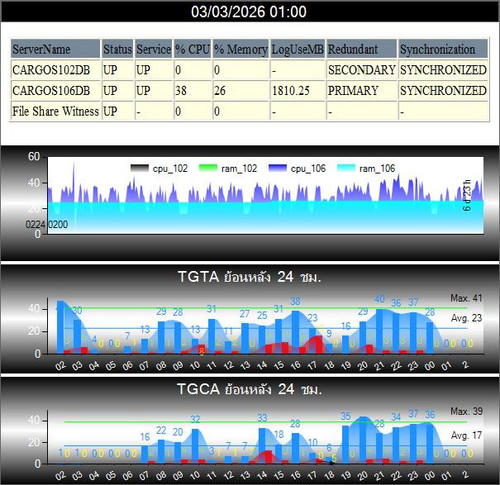Click the TGCA blue bar at hour 19

346,445
